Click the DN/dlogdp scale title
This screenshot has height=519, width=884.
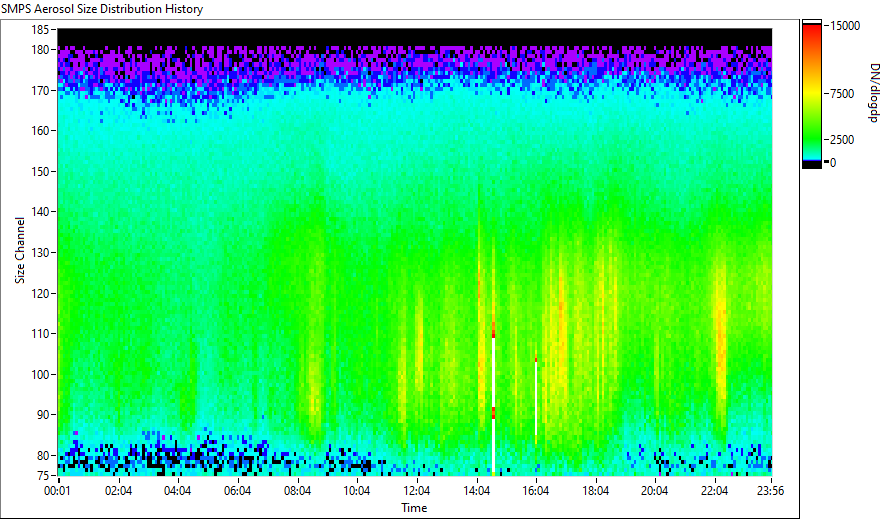874,92
